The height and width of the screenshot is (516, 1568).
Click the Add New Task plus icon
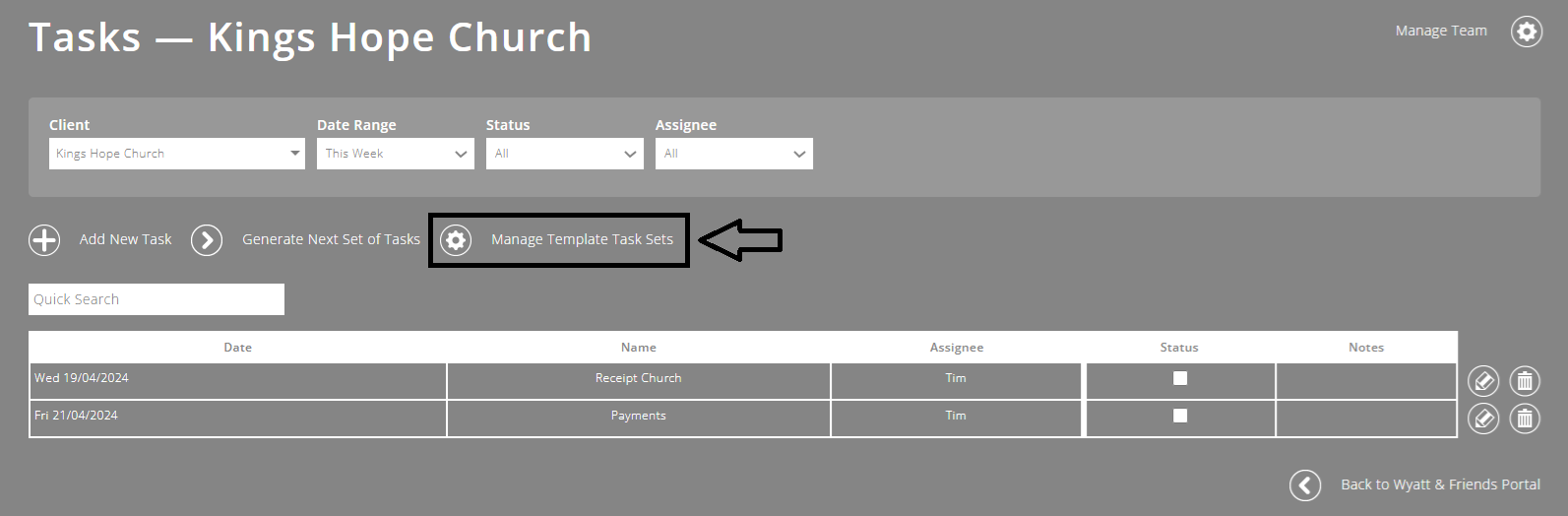(x=44, y=240)
